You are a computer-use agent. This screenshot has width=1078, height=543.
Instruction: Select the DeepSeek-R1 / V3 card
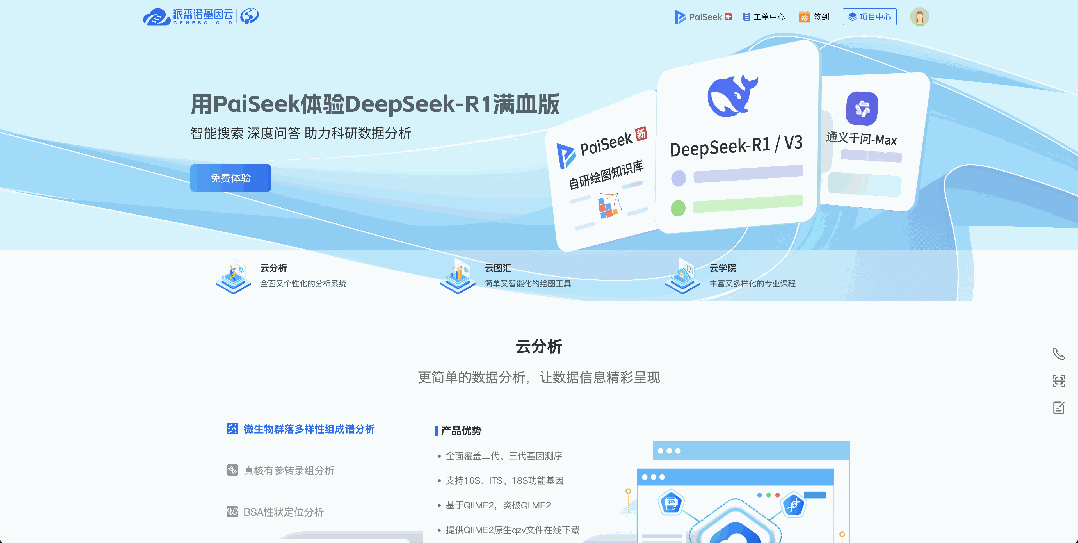point(736,140)
